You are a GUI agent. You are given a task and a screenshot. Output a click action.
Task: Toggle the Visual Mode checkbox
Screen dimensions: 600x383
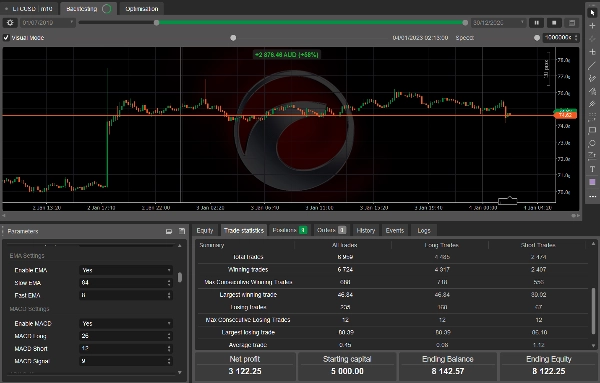[6, 37]
